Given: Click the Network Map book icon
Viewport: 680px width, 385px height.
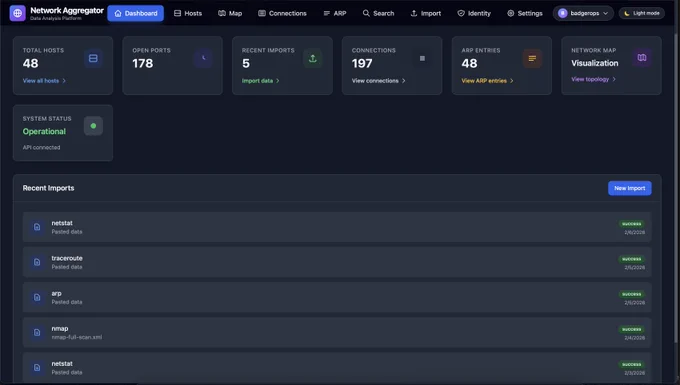Looking at the screenshot, I should pyautogui.click(x=642, y=58).
